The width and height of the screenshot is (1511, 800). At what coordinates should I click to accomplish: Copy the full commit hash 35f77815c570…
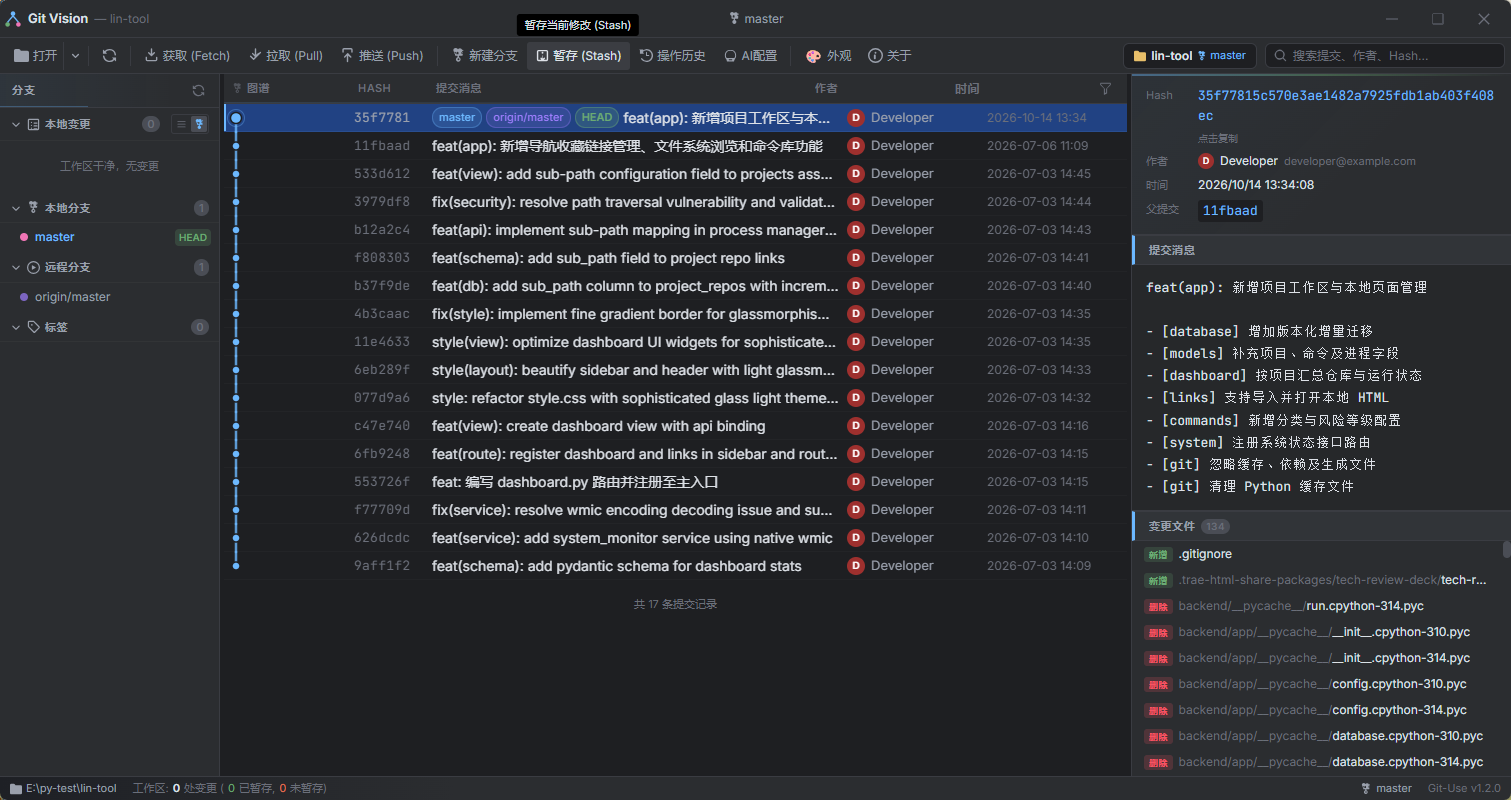[1345, 106]
